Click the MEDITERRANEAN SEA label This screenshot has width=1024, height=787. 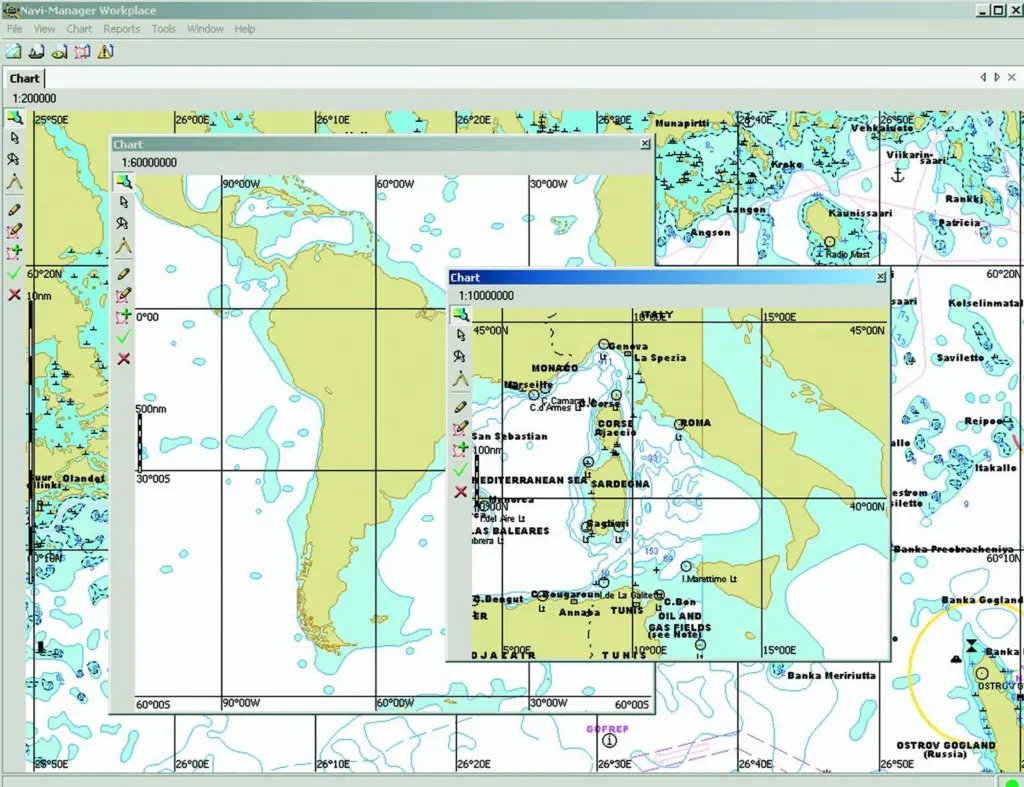click(x=529, y=480)
